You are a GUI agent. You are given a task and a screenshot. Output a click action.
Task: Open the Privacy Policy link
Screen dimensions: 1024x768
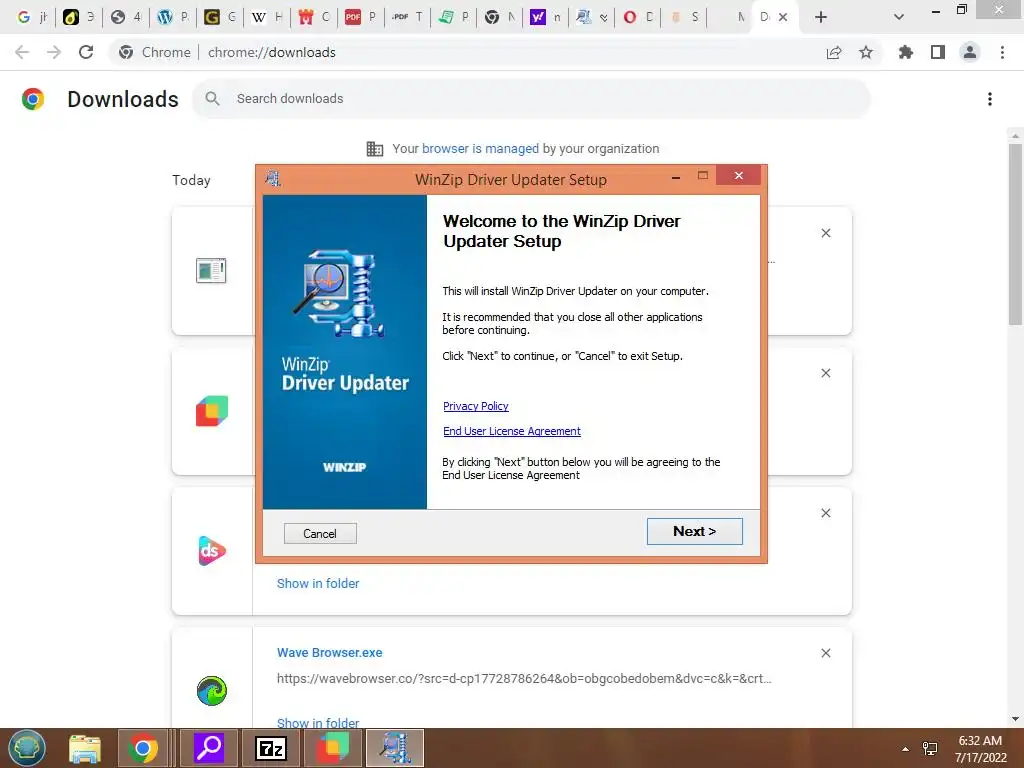[x=475, y=406]
